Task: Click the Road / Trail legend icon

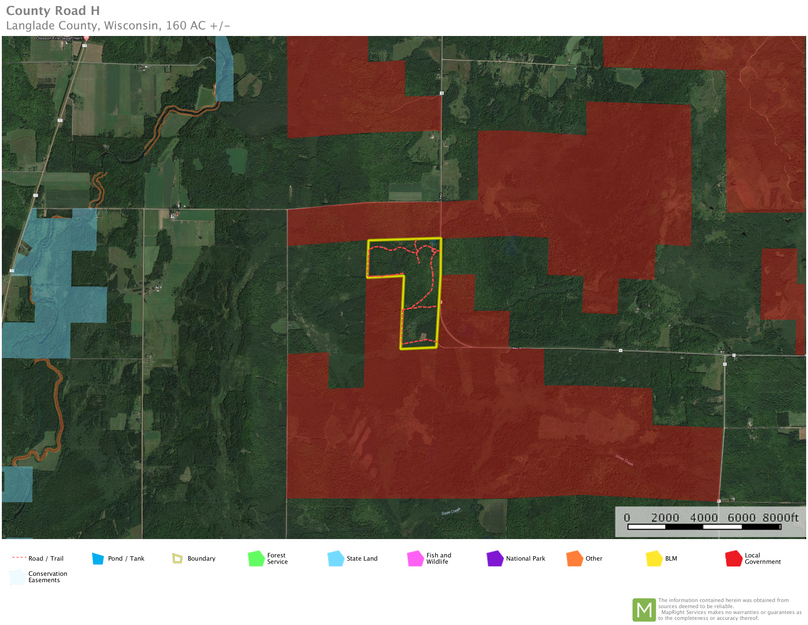Action: point(18,558)
